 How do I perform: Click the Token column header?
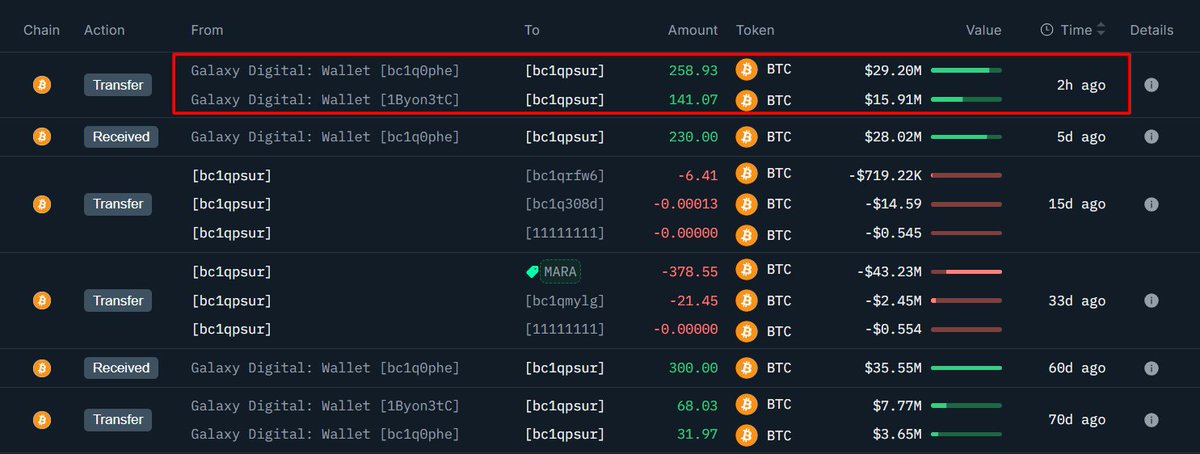755,30
